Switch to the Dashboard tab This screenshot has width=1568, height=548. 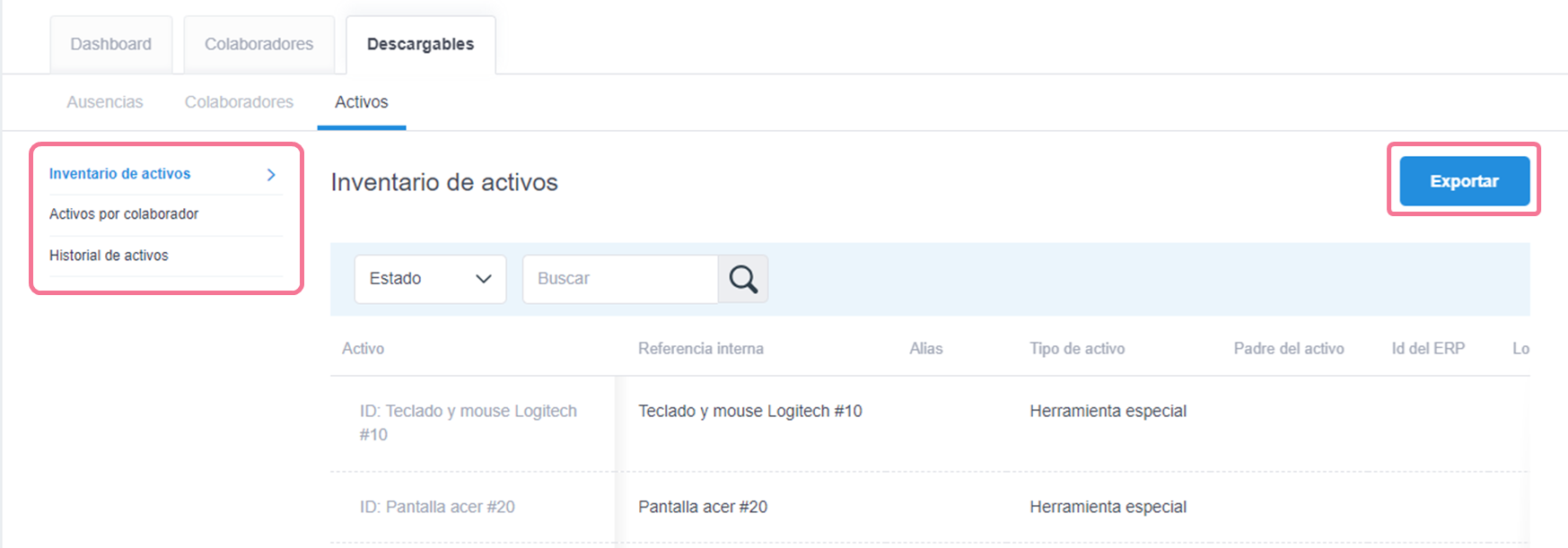111,44
